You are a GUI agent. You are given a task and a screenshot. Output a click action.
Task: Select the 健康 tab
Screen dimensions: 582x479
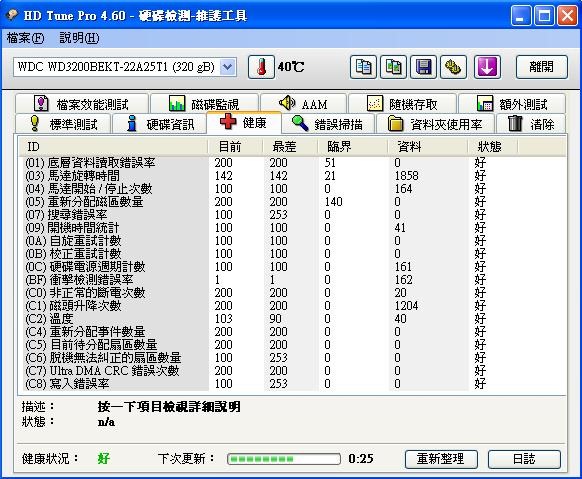(x=244, y=122)
